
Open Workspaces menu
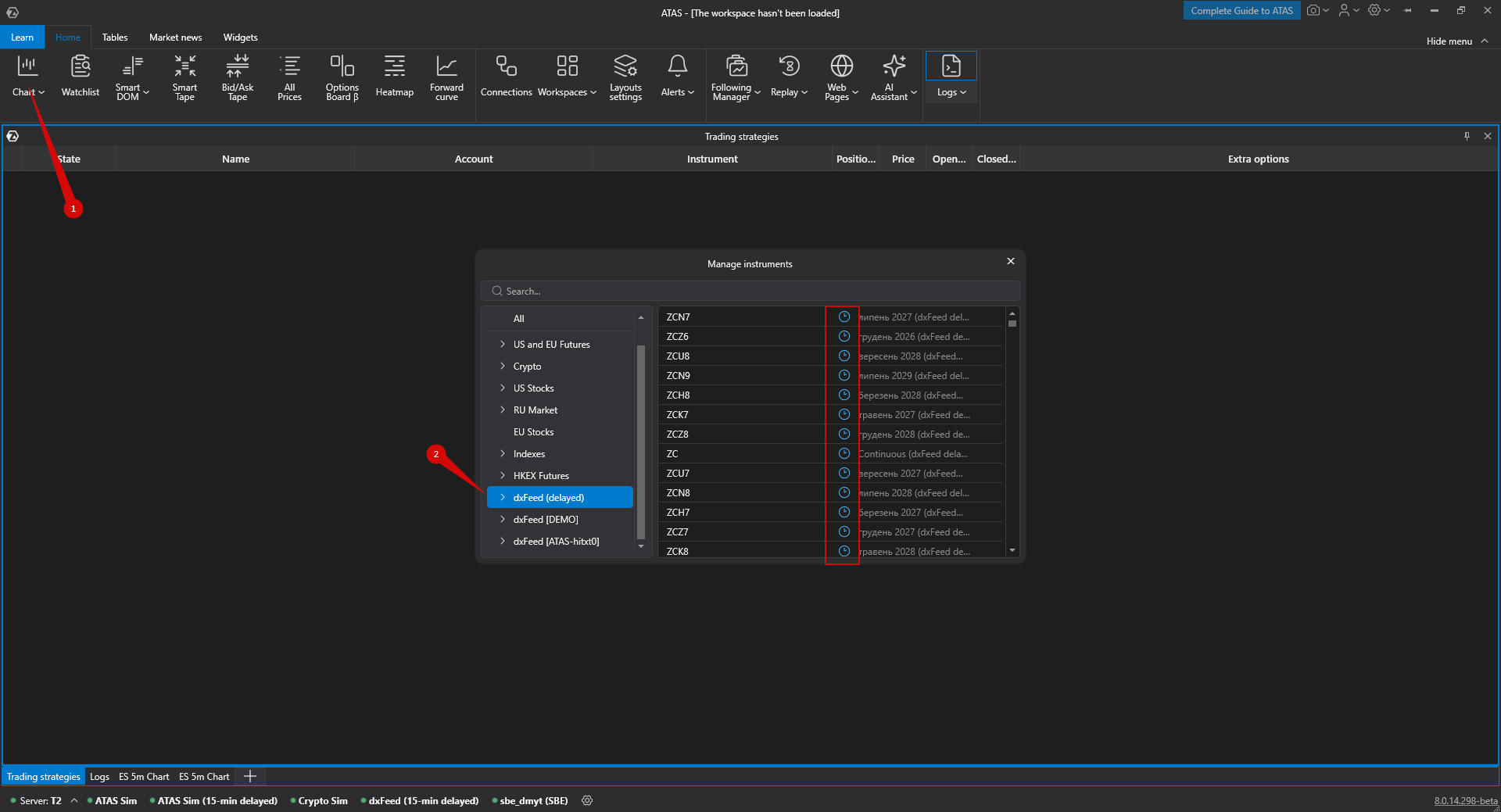pos(567,76)
